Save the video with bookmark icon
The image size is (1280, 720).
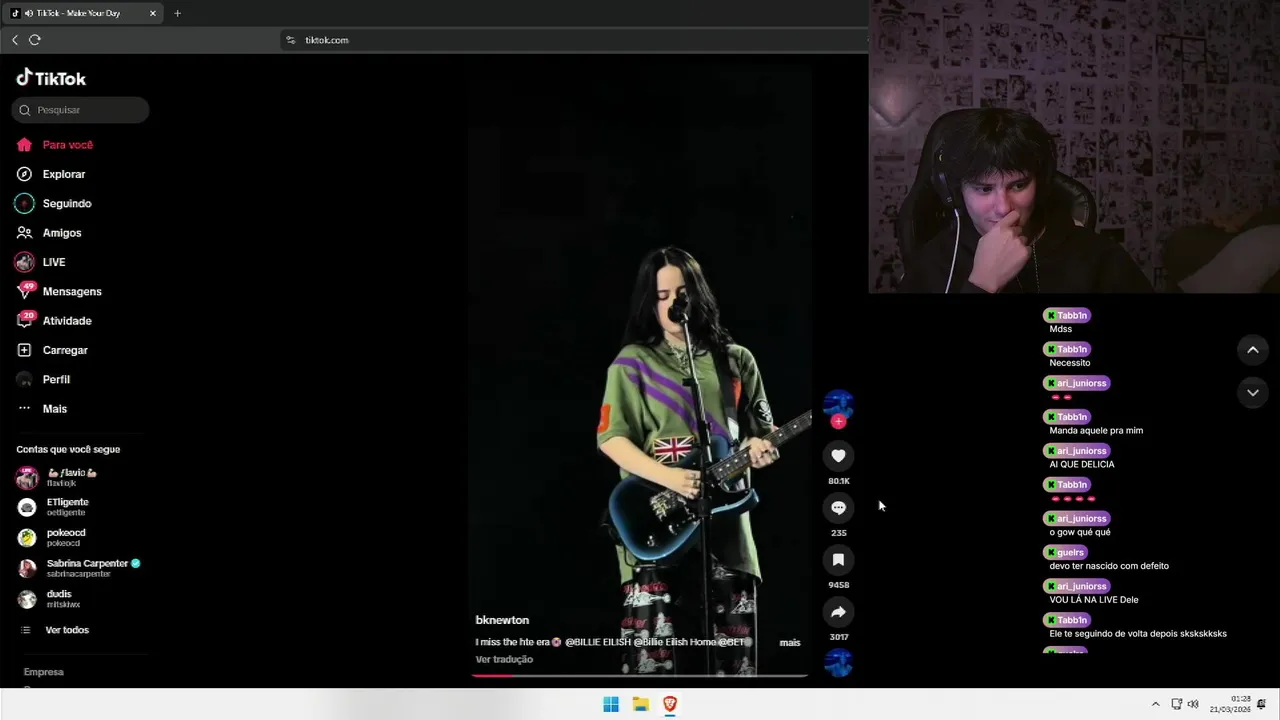838,560
